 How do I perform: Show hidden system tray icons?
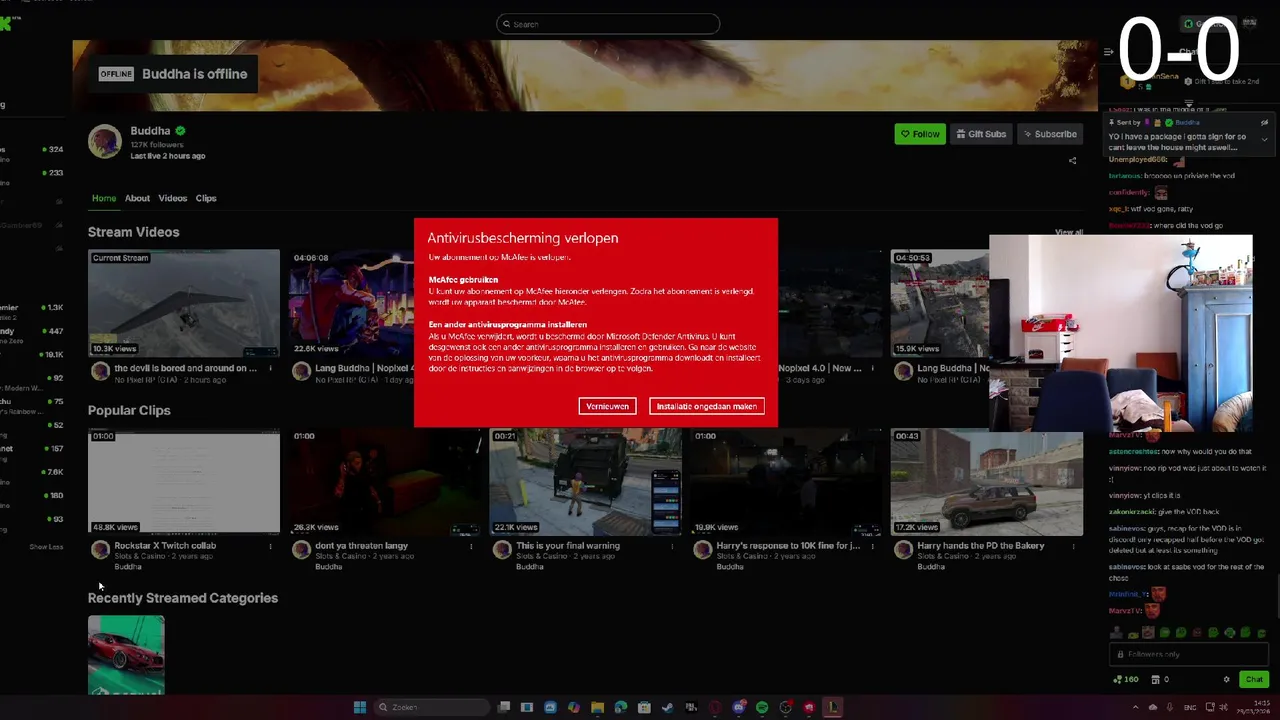coord(1135,707)
